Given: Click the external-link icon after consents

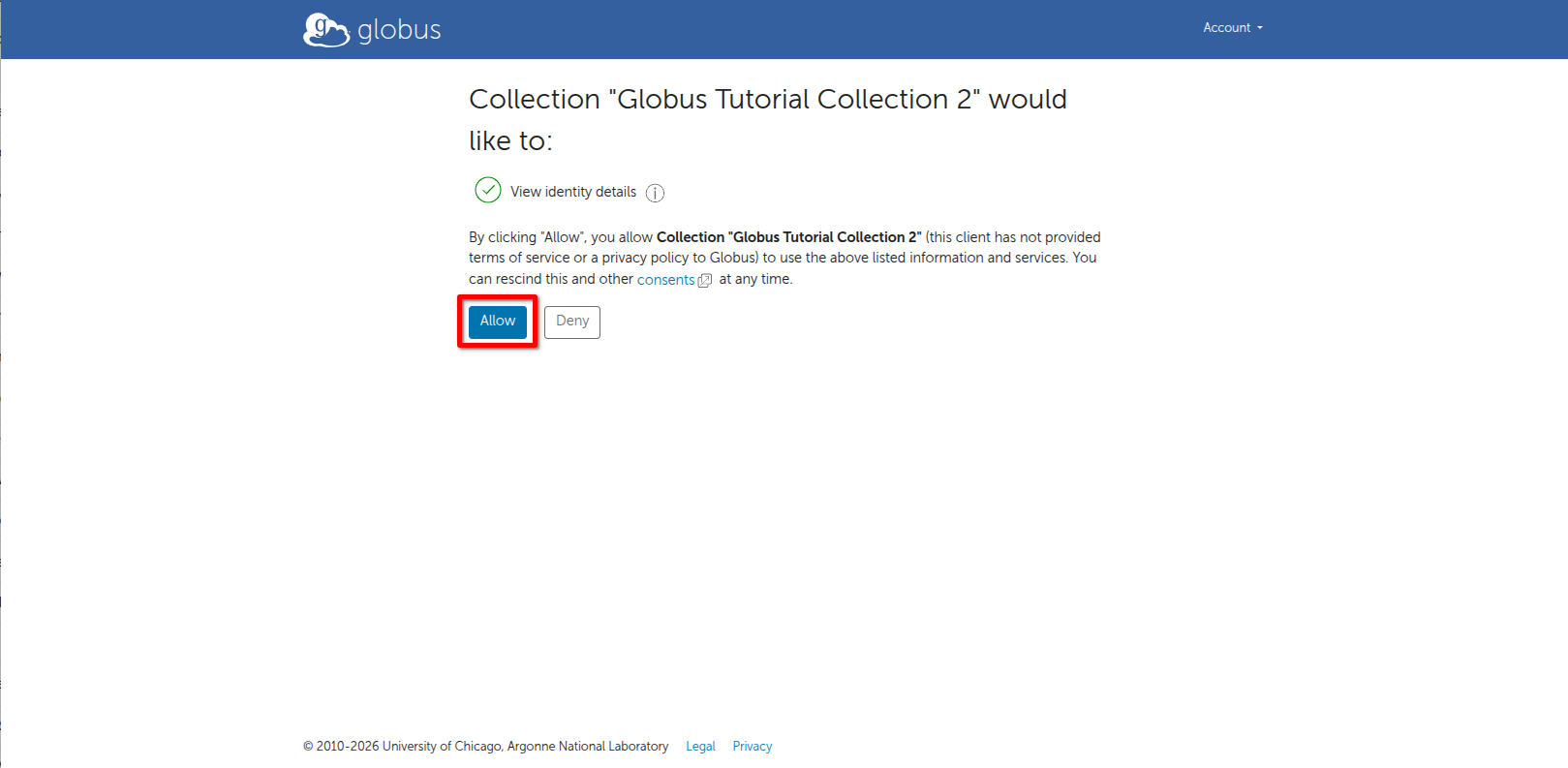Looking at the screenshot, I should [x=705, y=280].
